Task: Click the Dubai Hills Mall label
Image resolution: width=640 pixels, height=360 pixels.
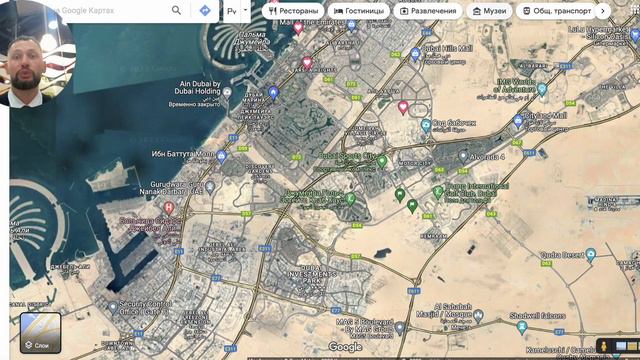Action: click(x=447, y=48)
